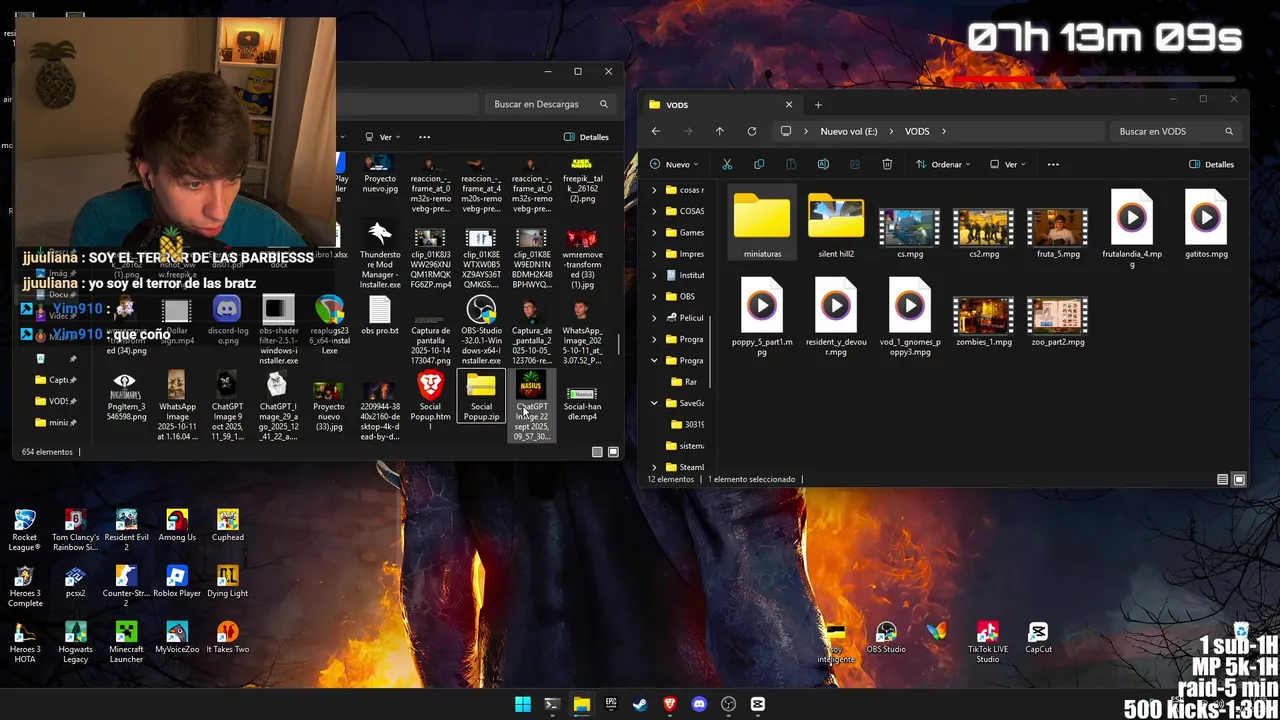This screenshot has height=720, width=1280.
Task: Toggle Detalles pane in VODS window
Action: click(1212, 164)
